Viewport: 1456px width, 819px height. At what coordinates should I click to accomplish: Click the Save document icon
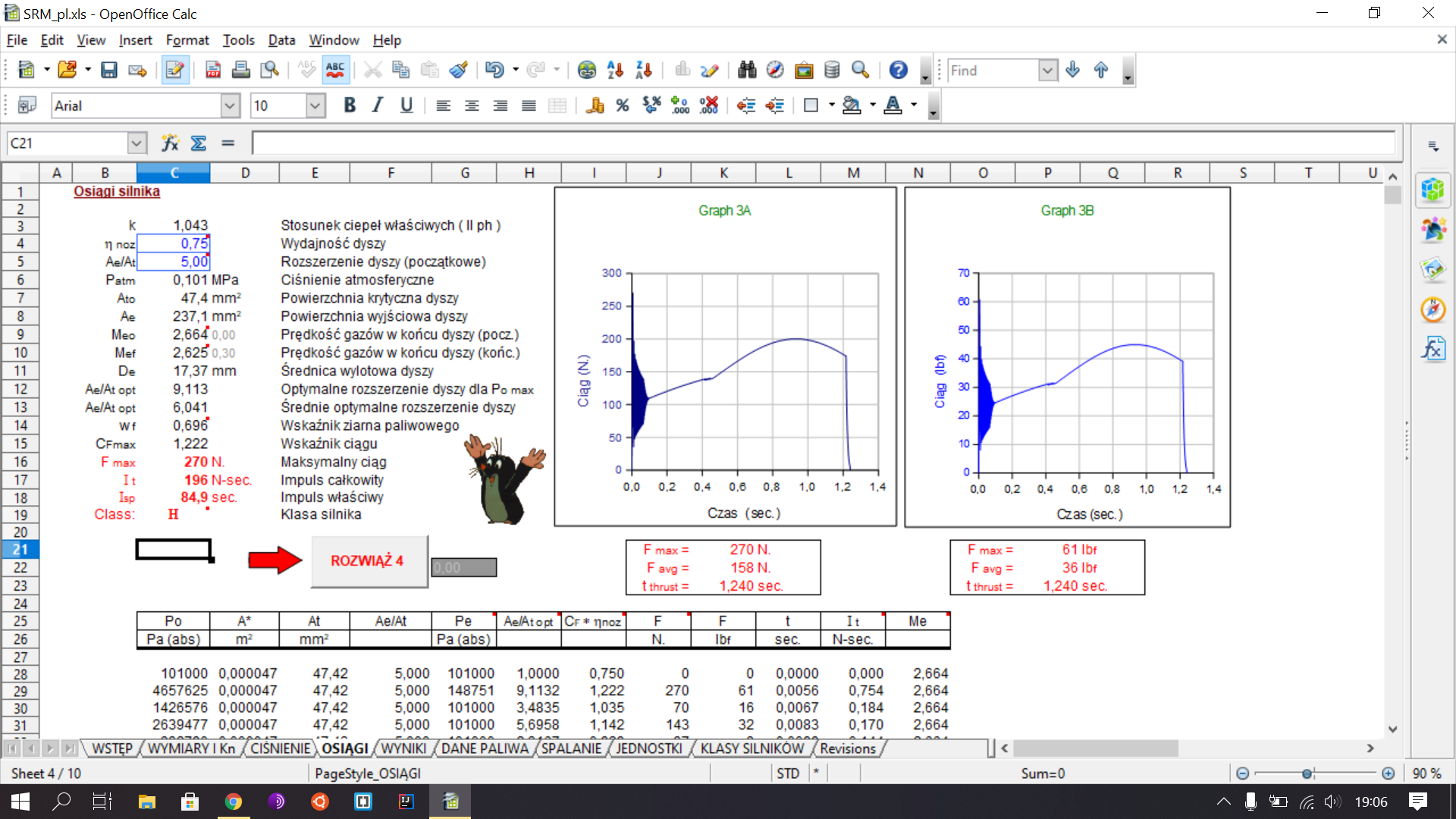click(x=109, y=71)
